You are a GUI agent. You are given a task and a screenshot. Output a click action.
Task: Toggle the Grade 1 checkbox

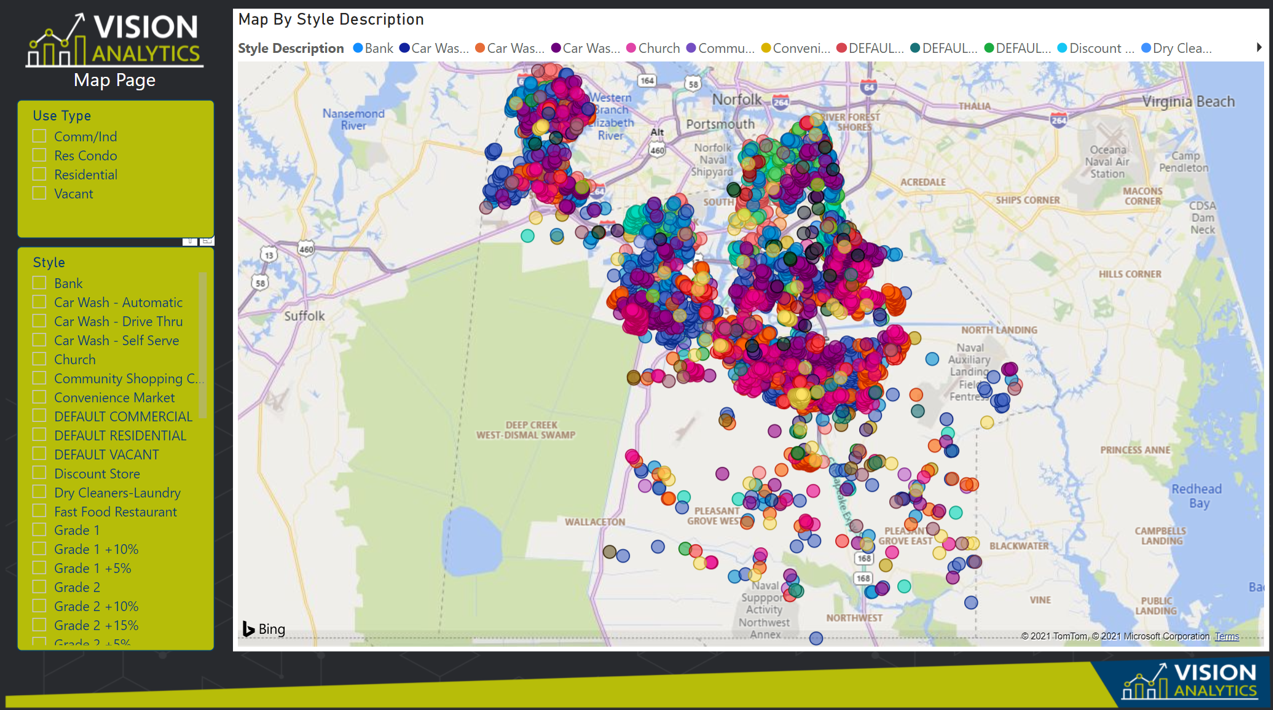point(39,530)
